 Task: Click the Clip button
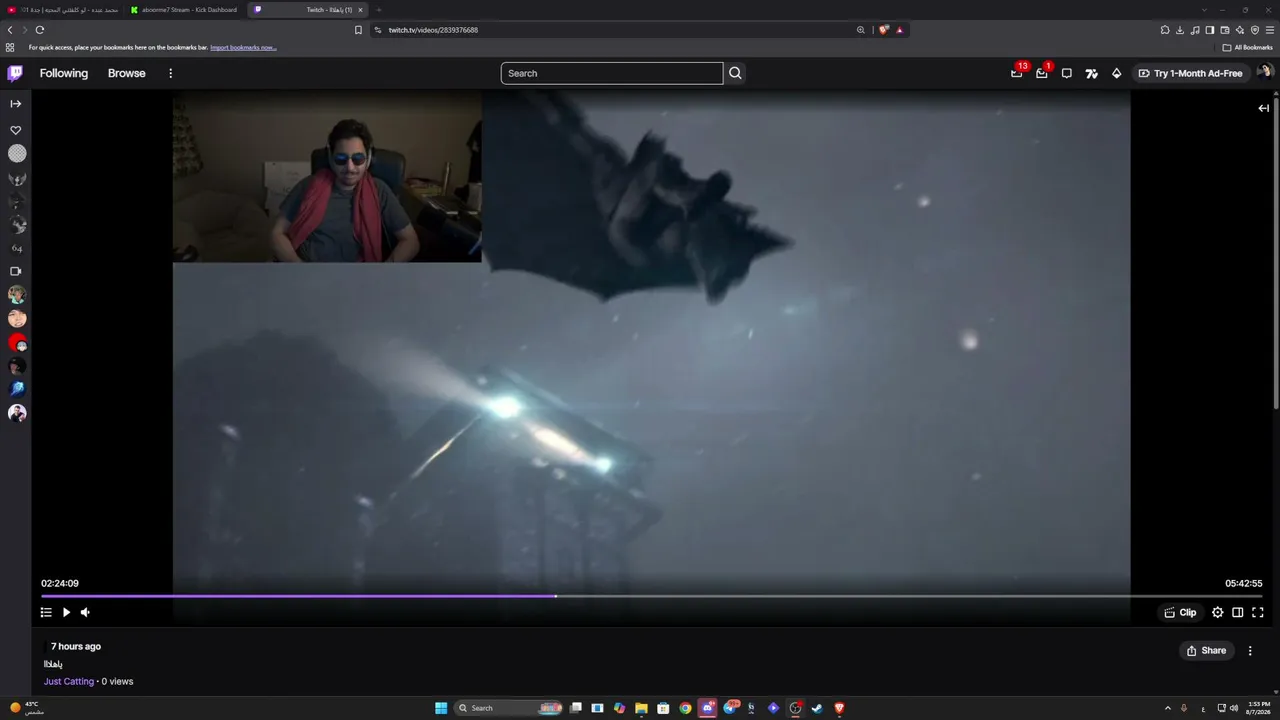[x=1180, y=612]
